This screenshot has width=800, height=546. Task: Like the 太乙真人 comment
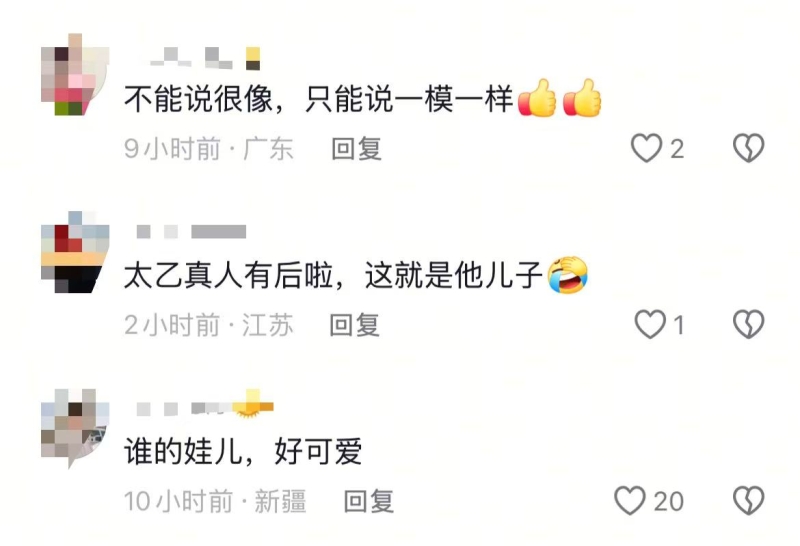click(650, 324)
